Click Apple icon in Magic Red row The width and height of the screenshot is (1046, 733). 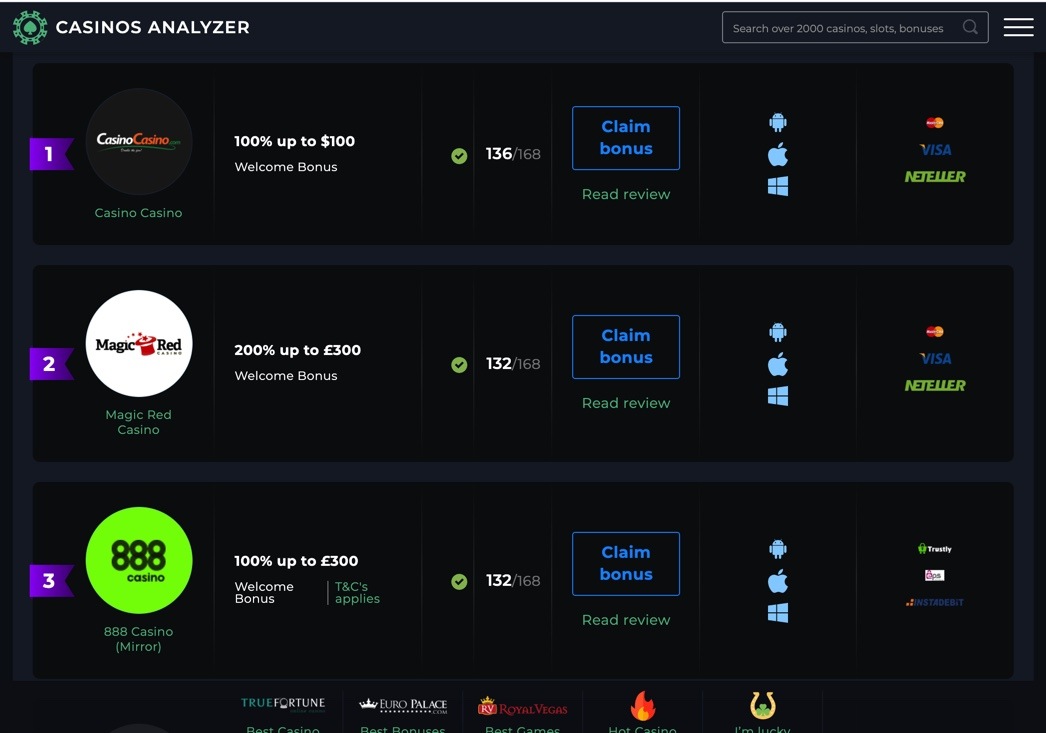pos(778,364)
